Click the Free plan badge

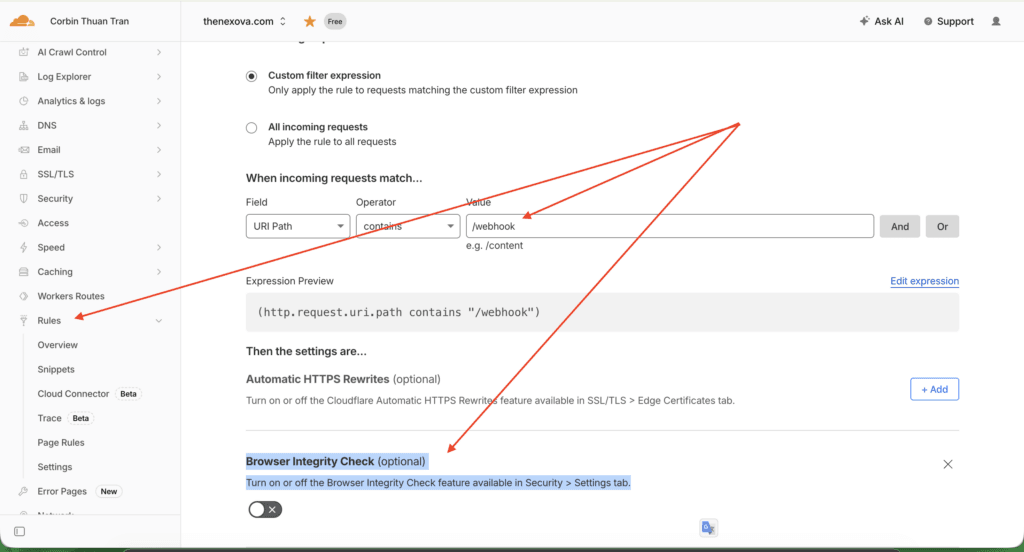tap(335, 22)
